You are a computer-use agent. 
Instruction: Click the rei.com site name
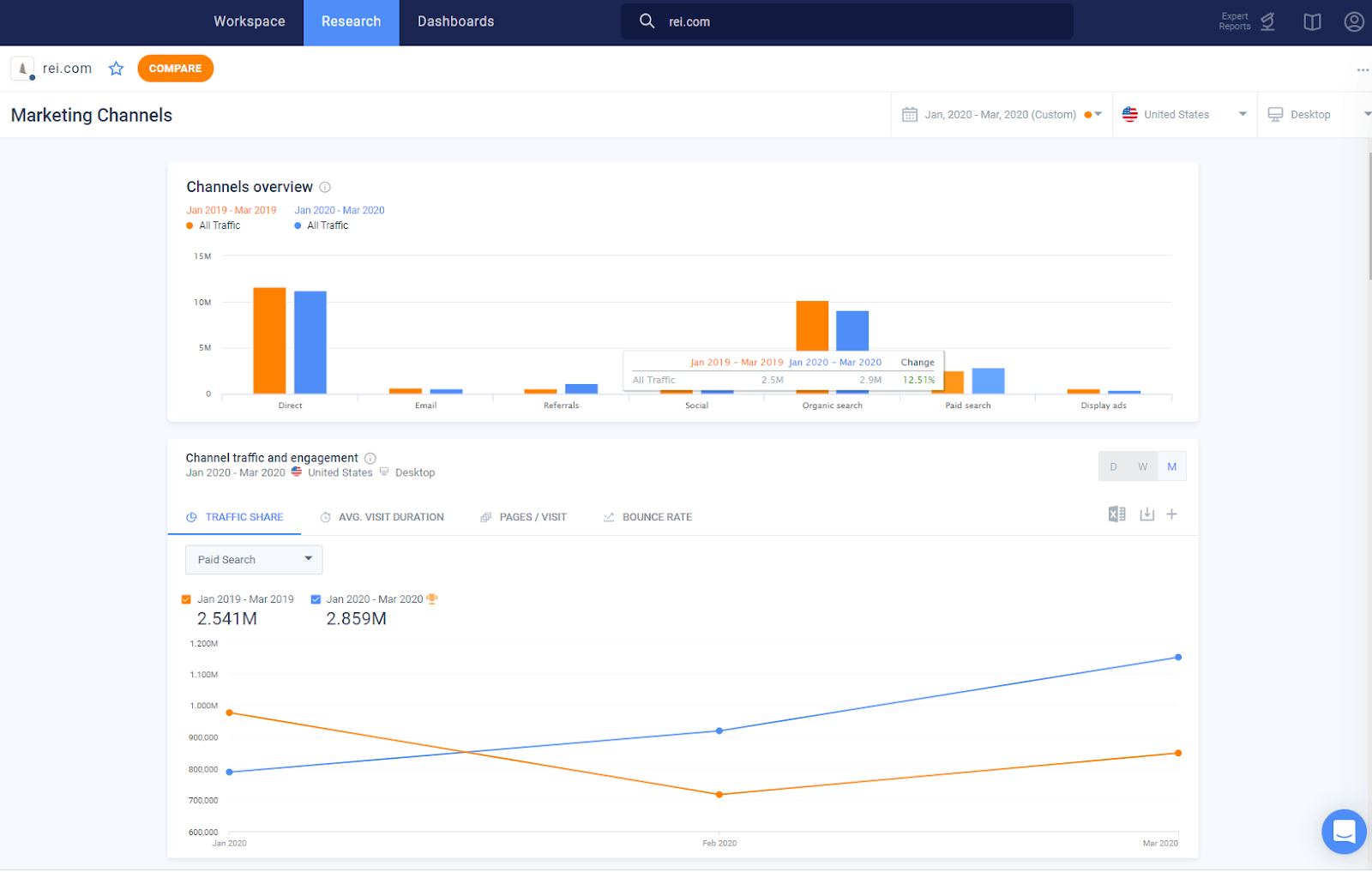pos(67,69)
